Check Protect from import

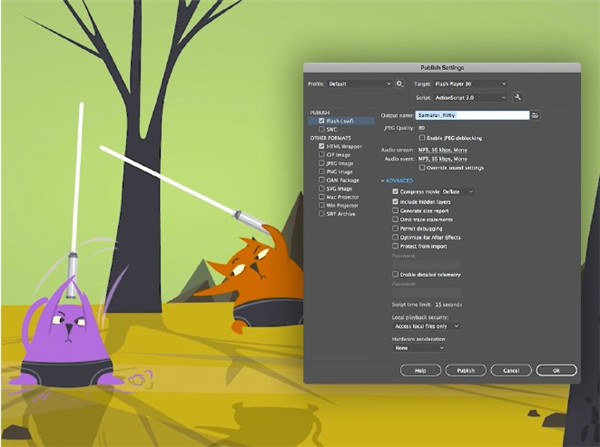395,246
